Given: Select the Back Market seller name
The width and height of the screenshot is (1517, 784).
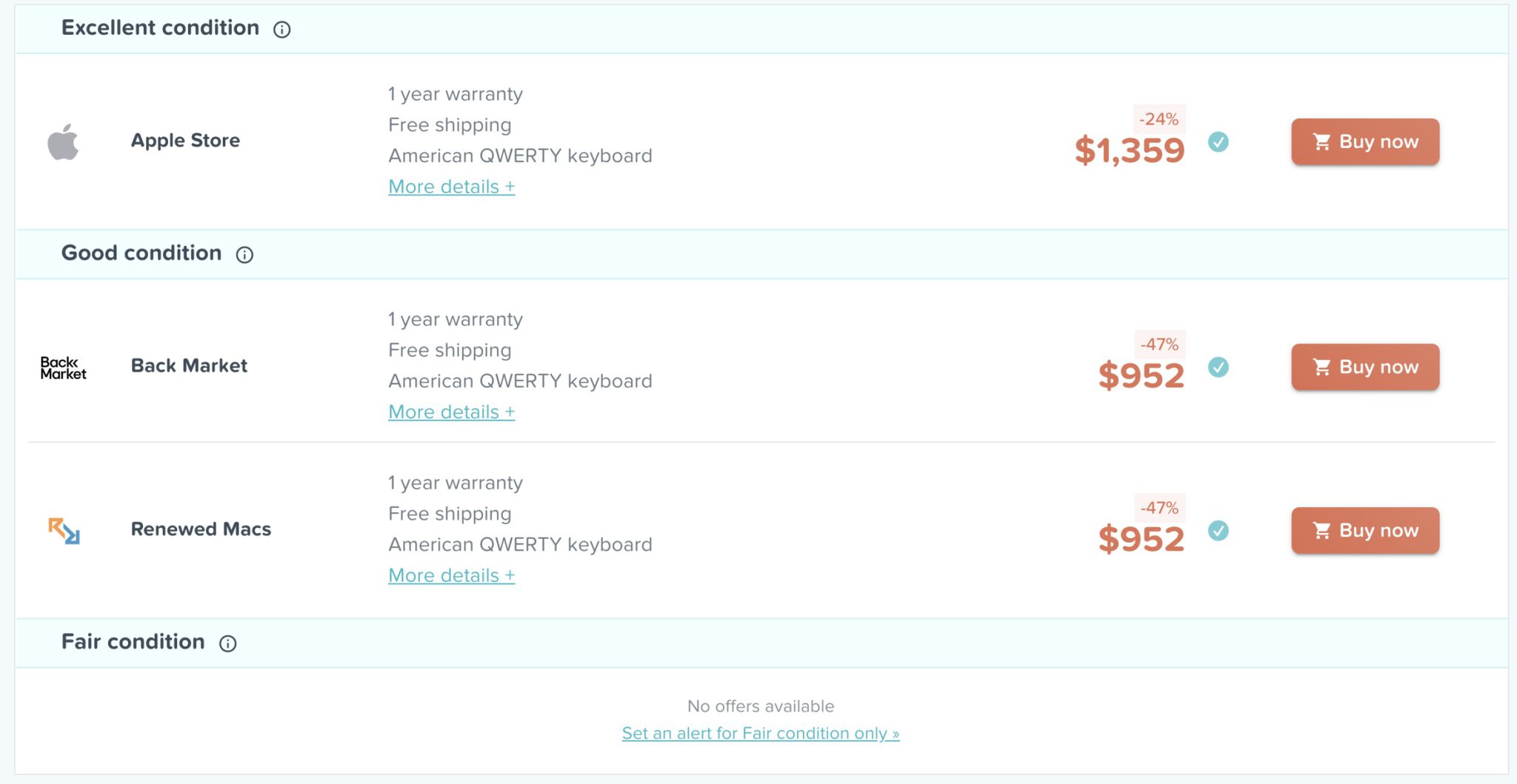Looking at the screenshot, I should (x=189, y=365).
